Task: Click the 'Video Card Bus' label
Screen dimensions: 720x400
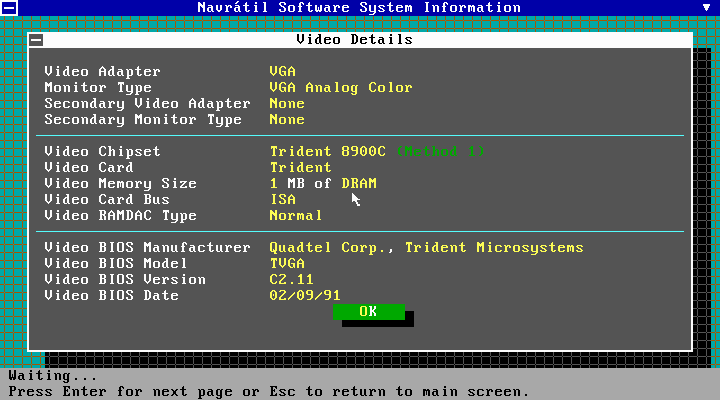Action: point(107,200)
